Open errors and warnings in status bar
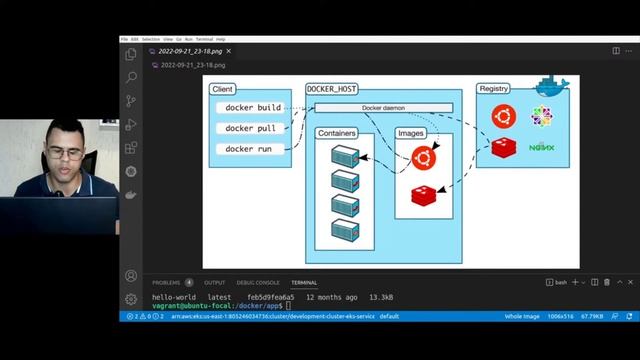 coord(145,316)
